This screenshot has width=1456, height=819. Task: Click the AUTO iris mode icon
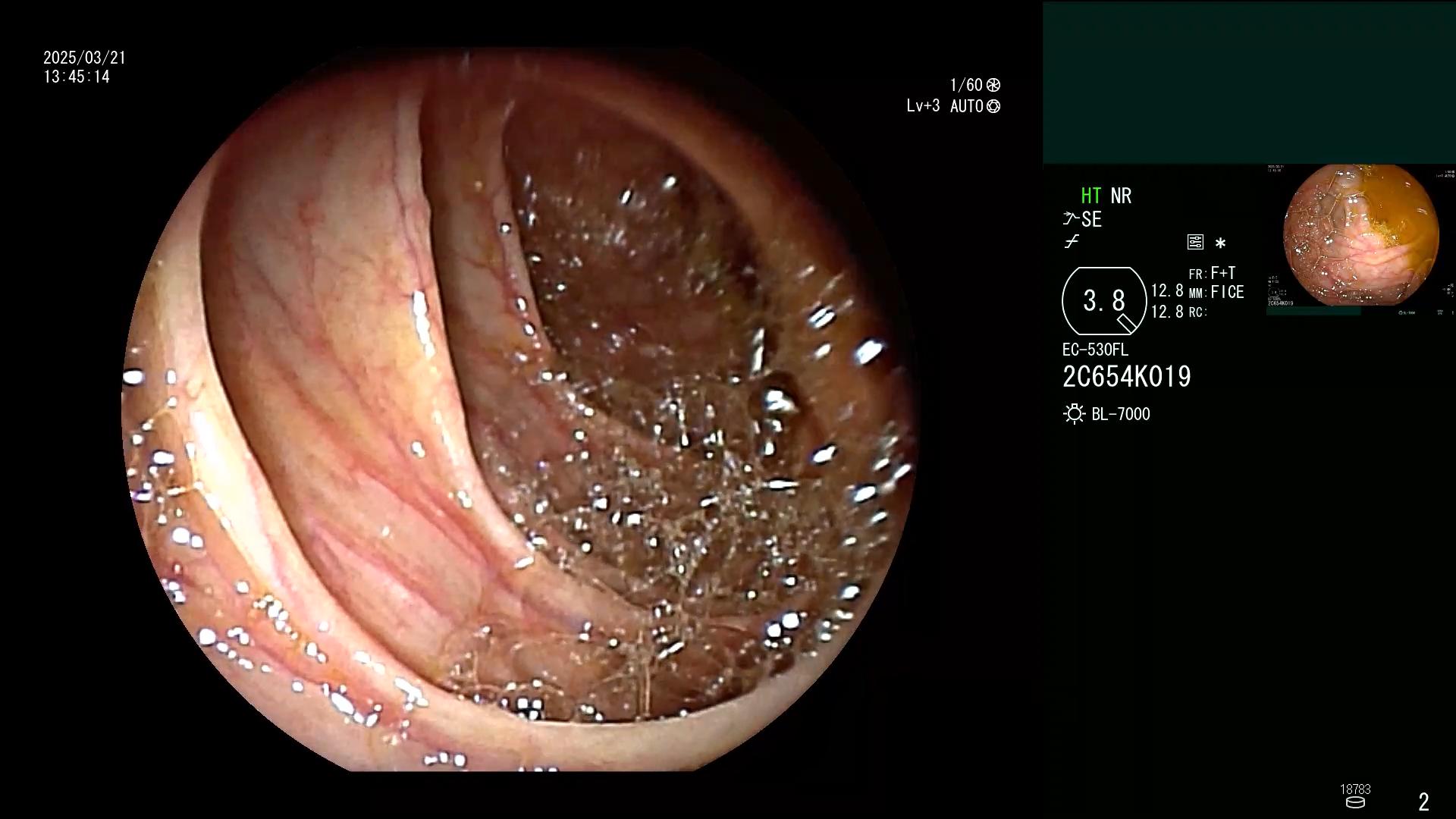click(993, 106)
